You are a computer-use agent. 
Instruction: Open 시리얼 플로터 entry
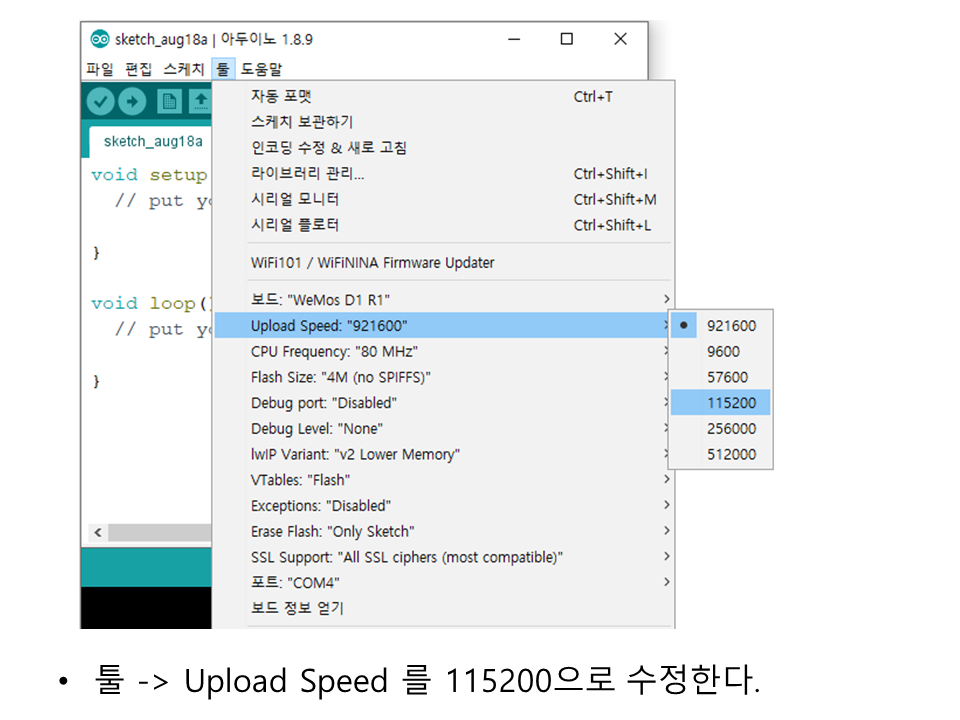click(x=445, y=225)
